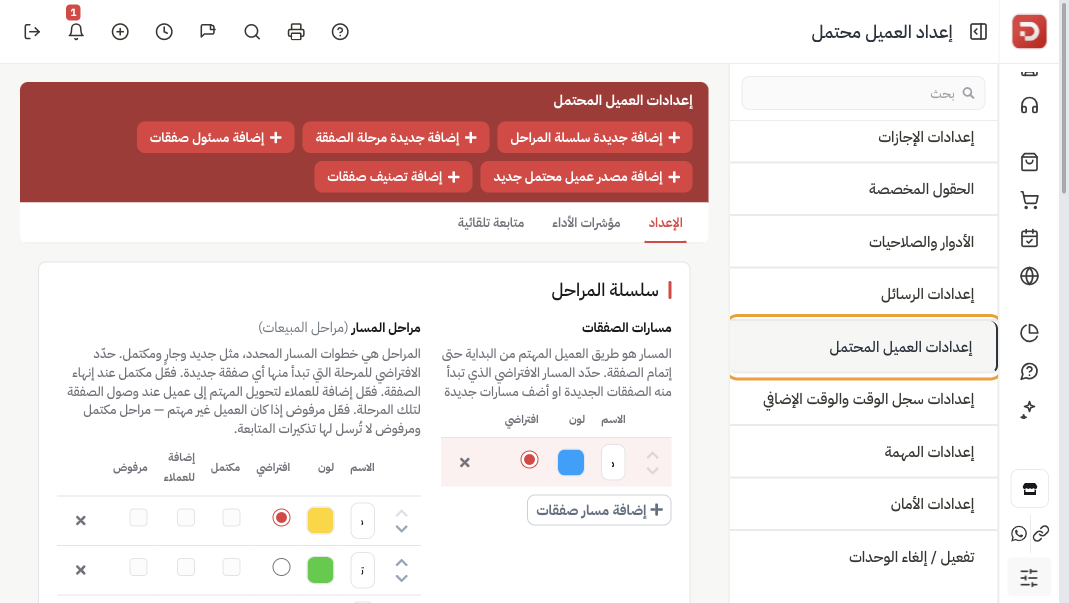This screenshot has height=603, width=1069.
Task: Switch to the مؤشرات الأداء tab
Action: pos(586,223)
